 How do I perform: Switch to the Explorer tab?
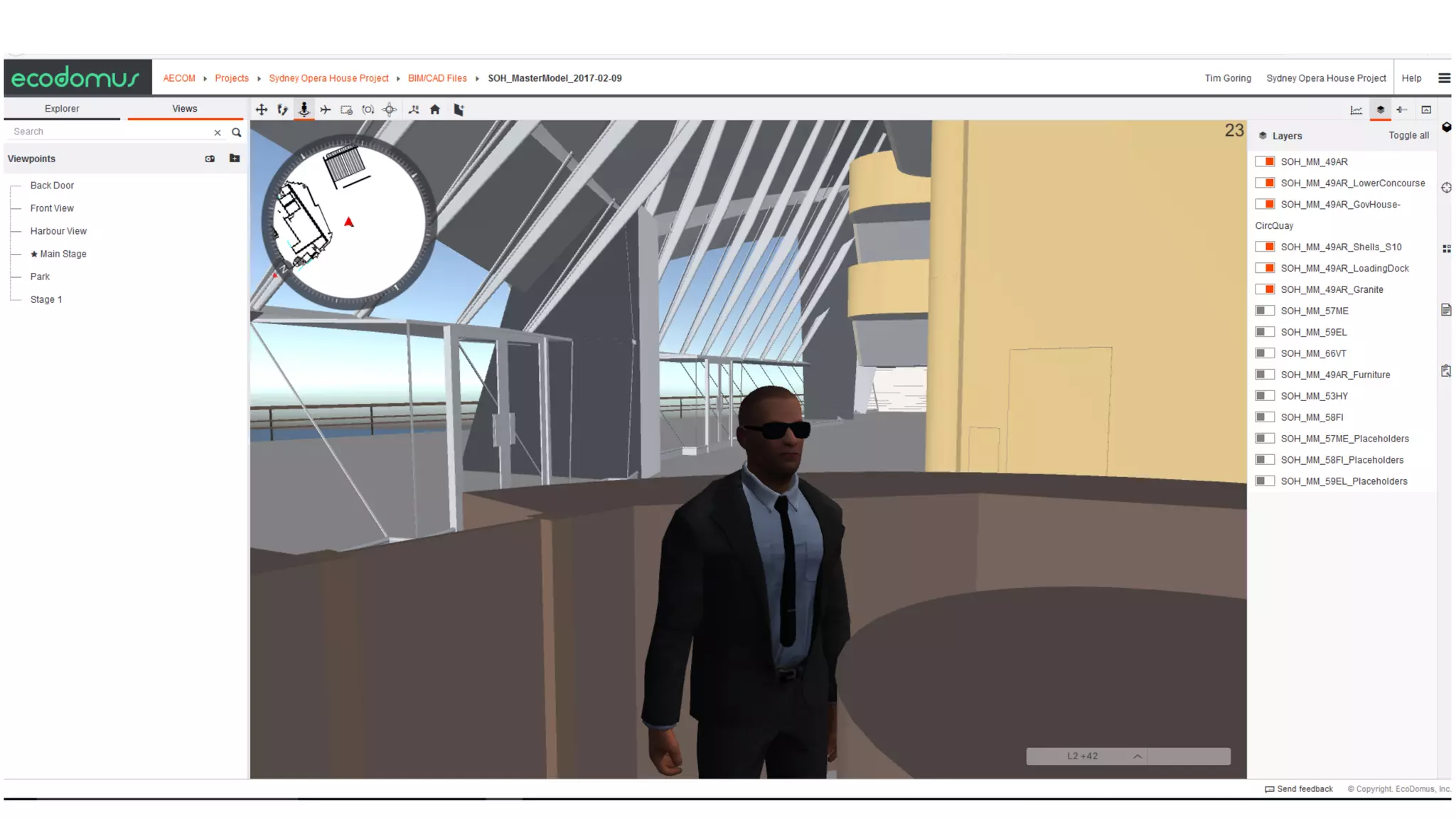62,109
